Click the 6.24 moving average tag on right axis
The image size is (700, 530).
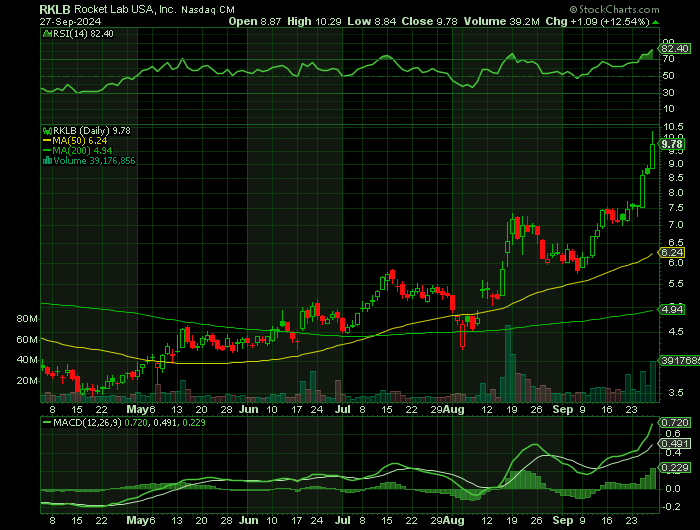[672, 252]
